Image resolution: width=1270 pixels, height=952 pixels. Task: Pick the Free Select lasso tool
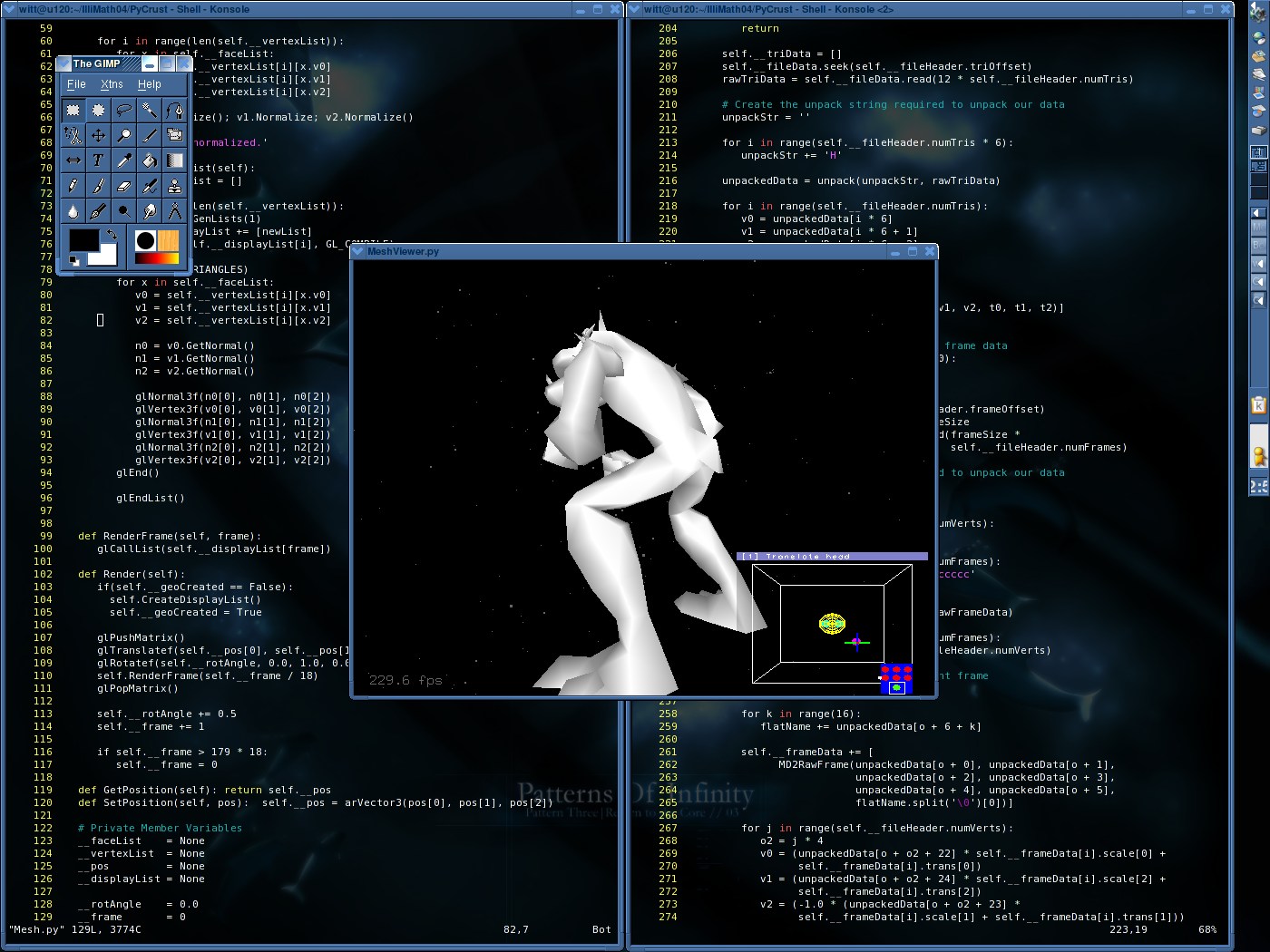(x=124, y=110)
